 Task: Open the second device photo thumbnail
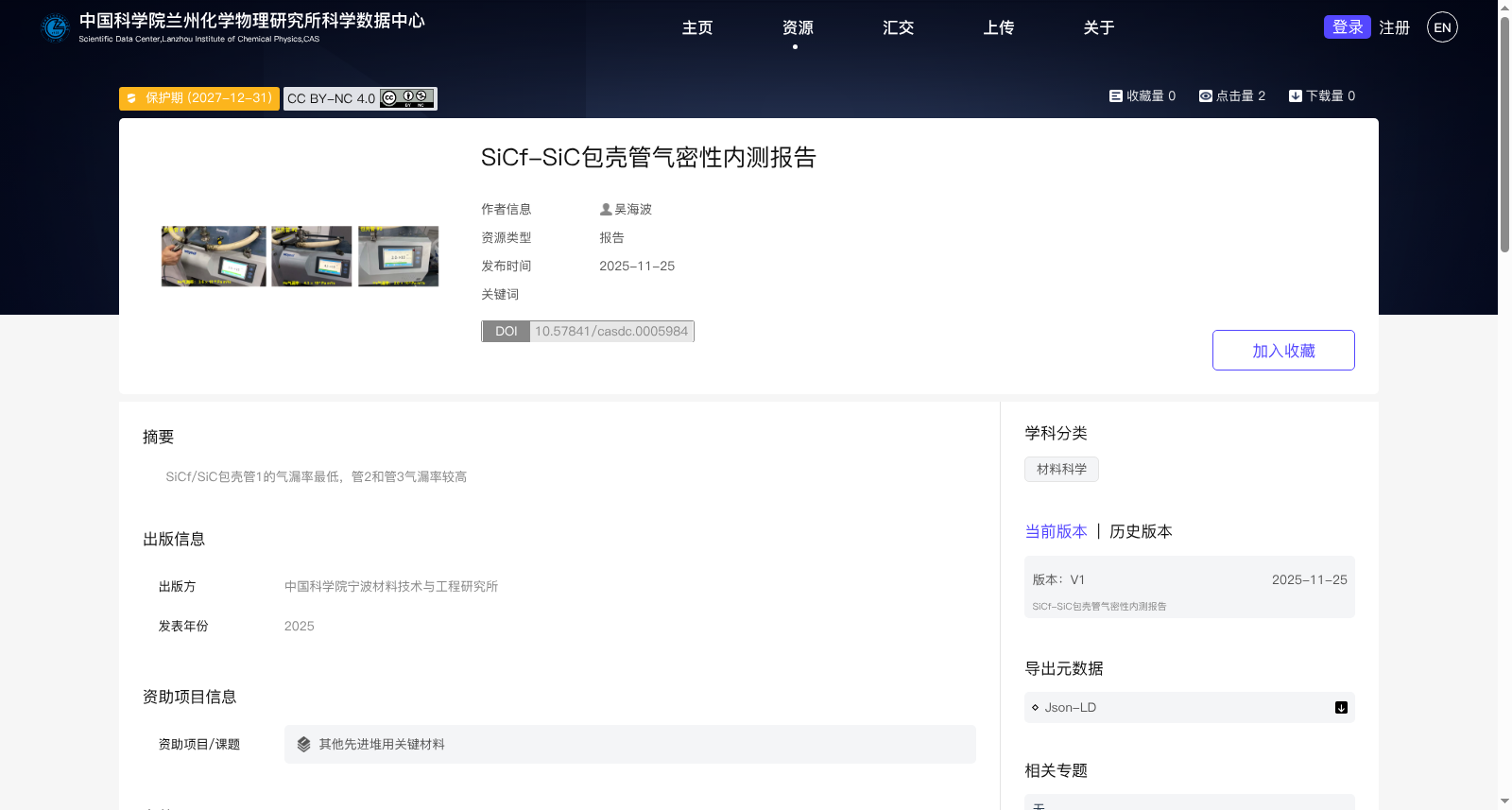(312, 256)
